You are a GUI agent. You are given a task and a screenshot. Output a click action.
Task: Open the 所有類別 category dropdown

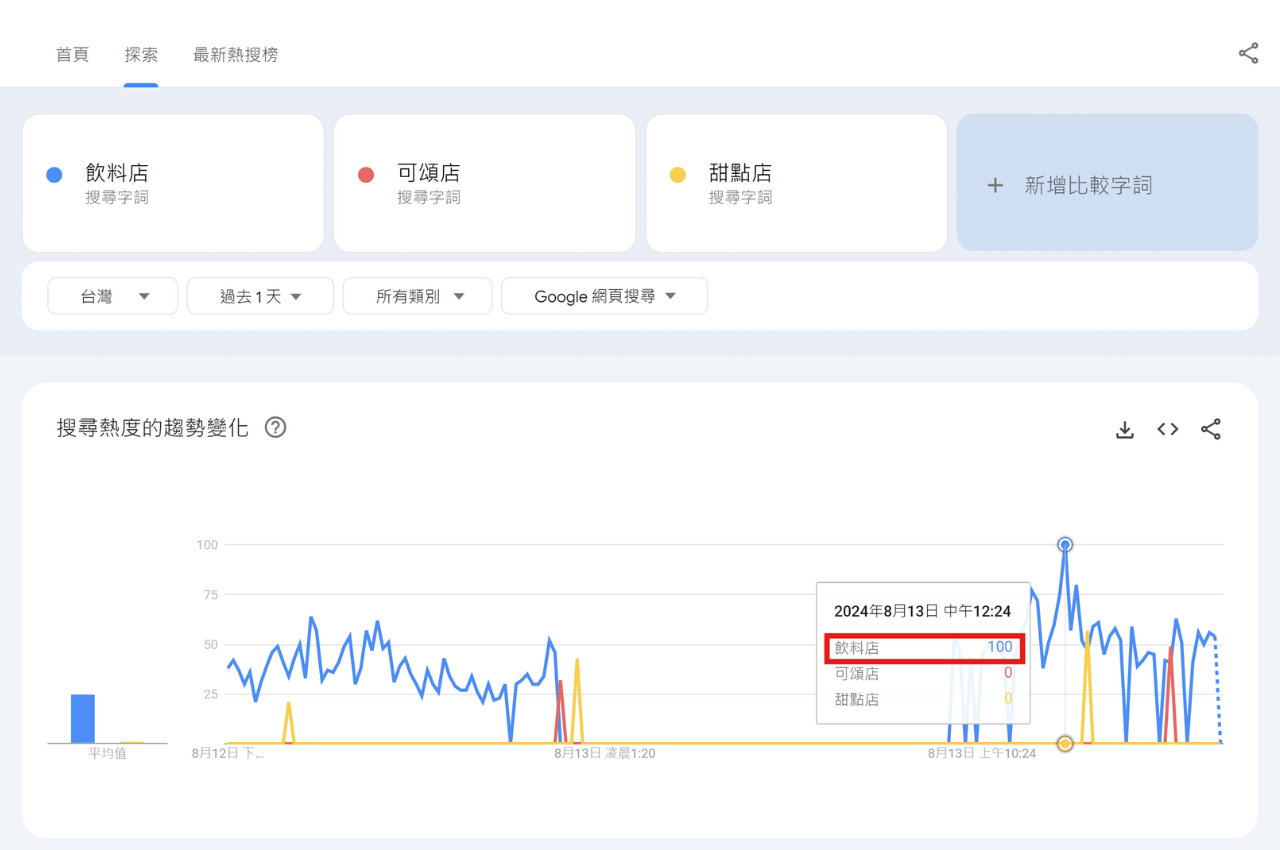[x=418, y=296]
